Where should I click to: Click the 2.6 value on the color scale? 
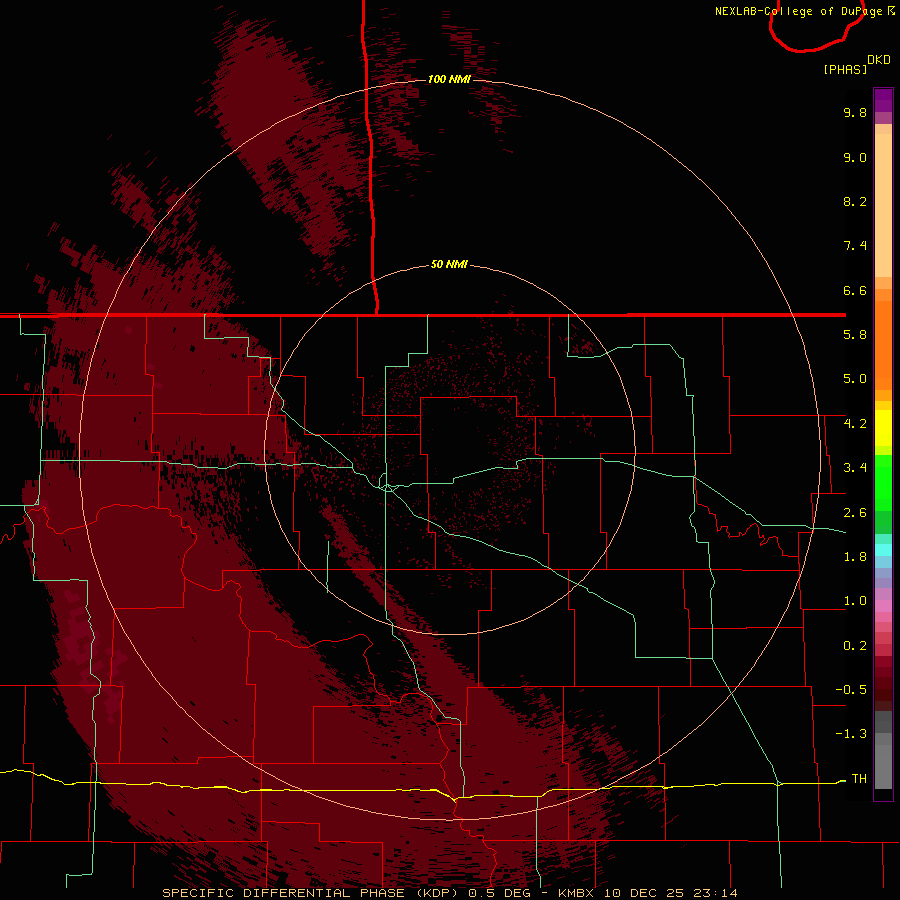855,513
